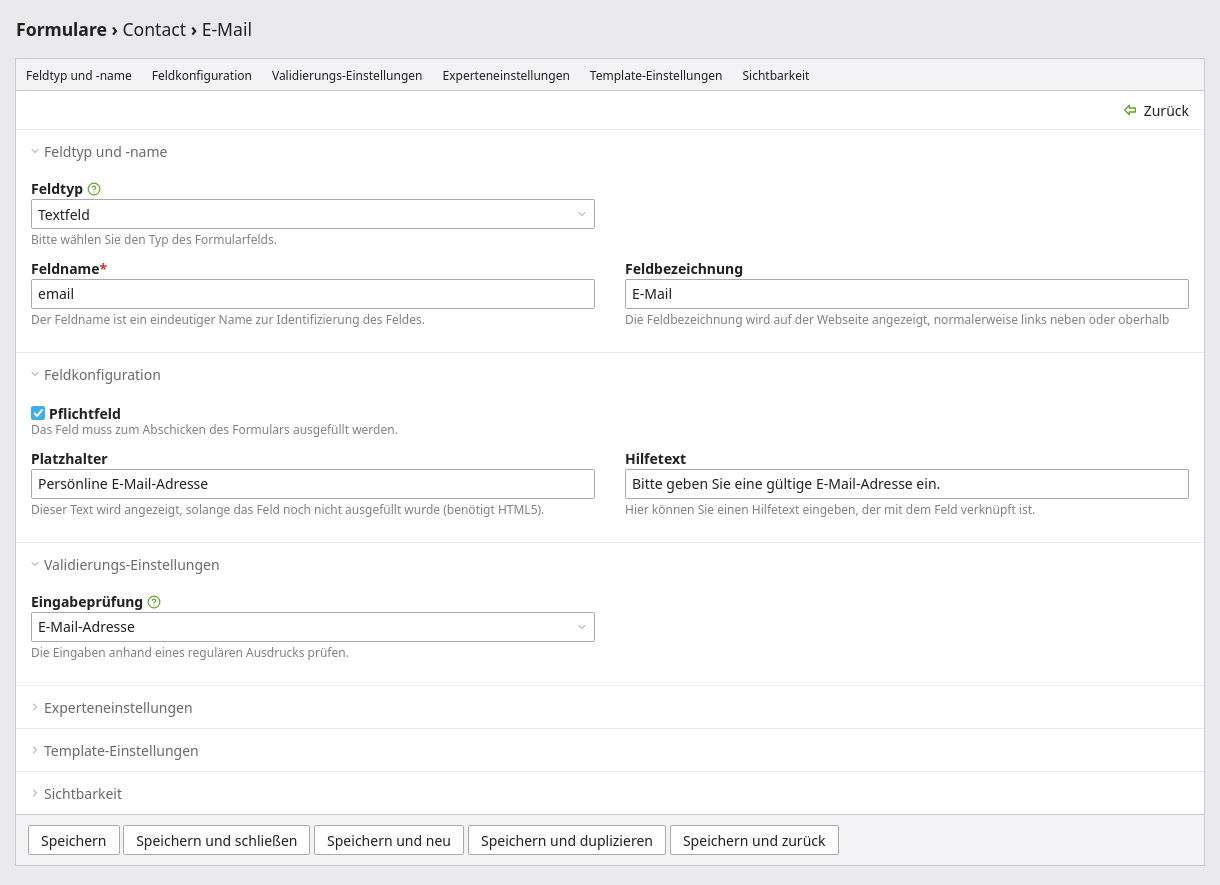Focus the Feldbezeichnung input containing E-Mail
The width and height of the screenshot is (1220, 885).
point(907,294)
